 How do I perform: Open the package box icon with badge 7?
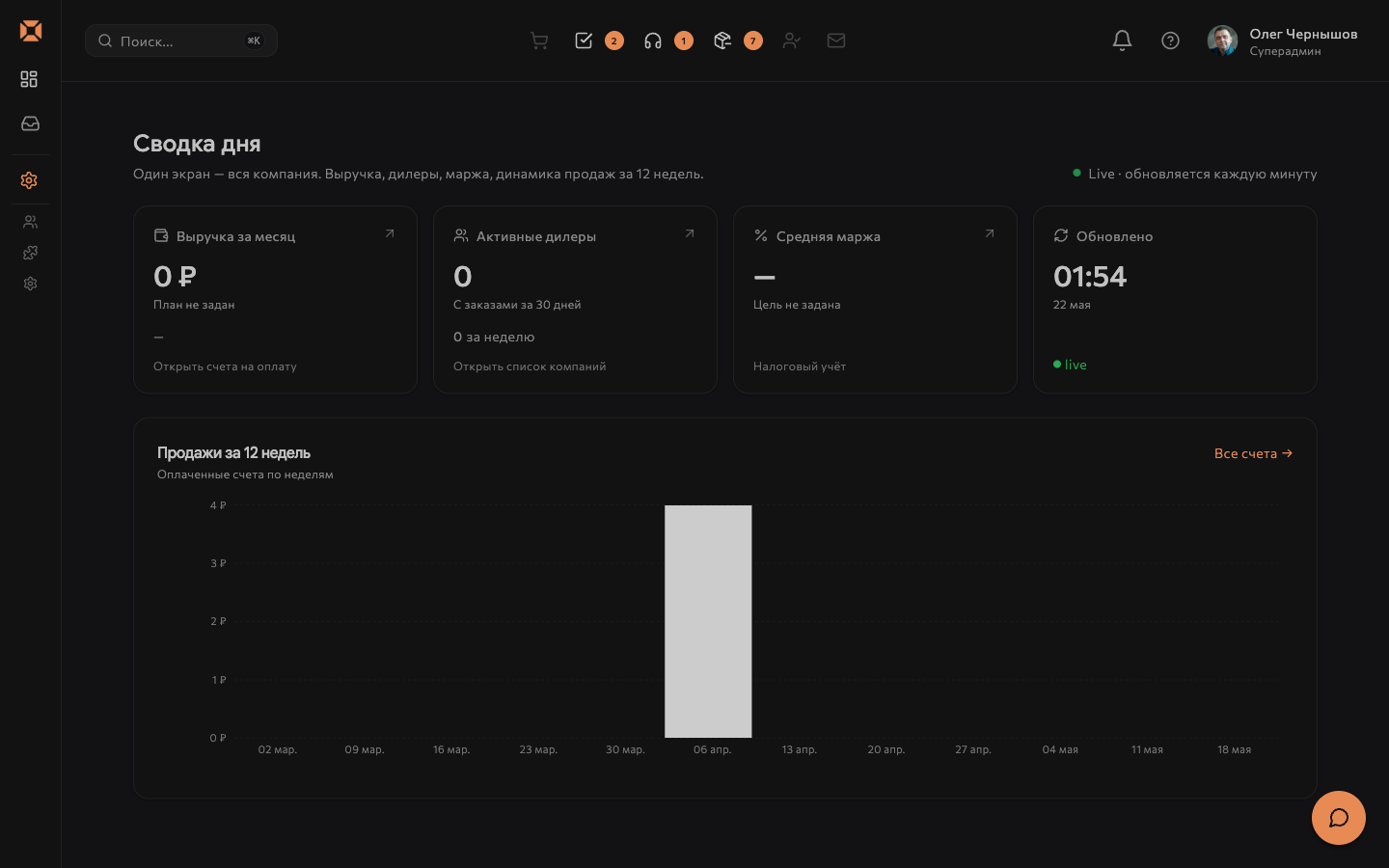pyautogui.click(x=722, y=41)
